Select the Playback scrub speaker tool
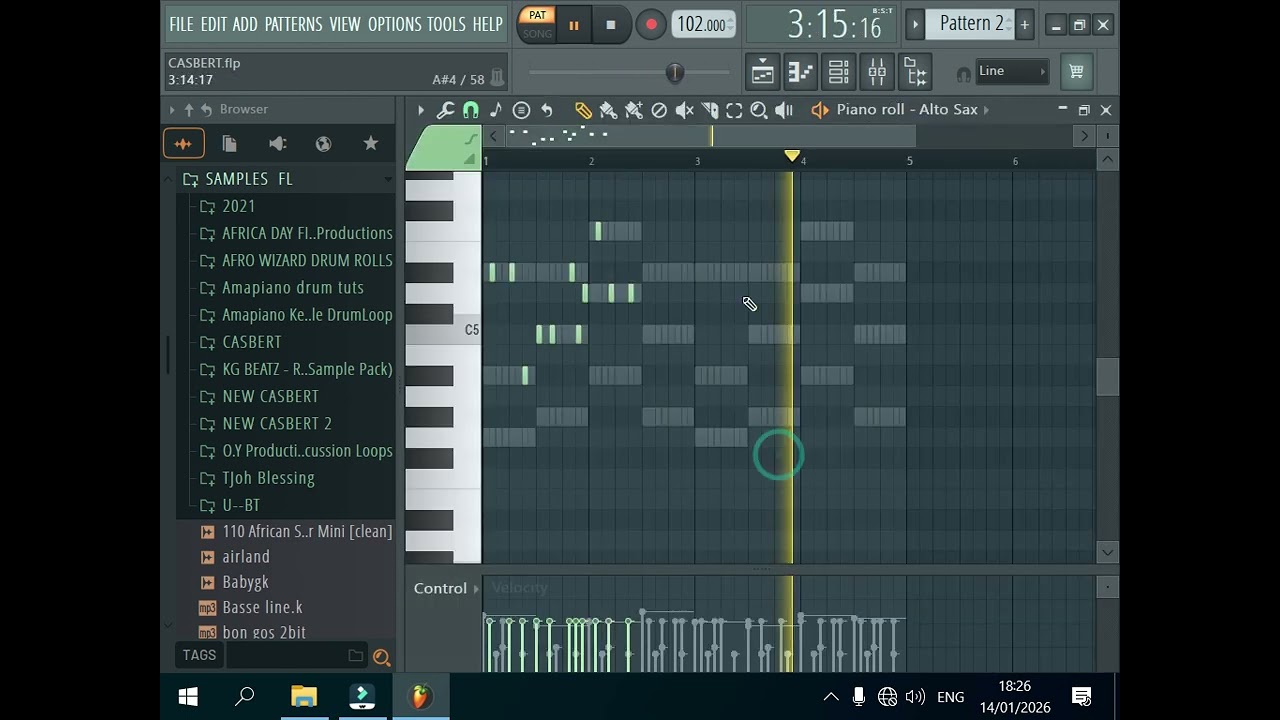The image size is (1280, 720). [784, 110]
